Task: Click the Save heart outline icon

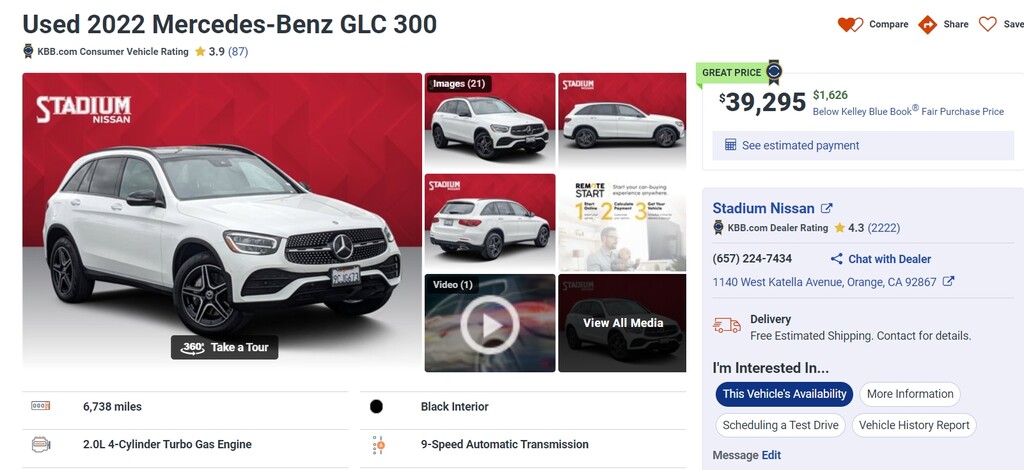Action: pyautogui.click(x=987, y=24)
